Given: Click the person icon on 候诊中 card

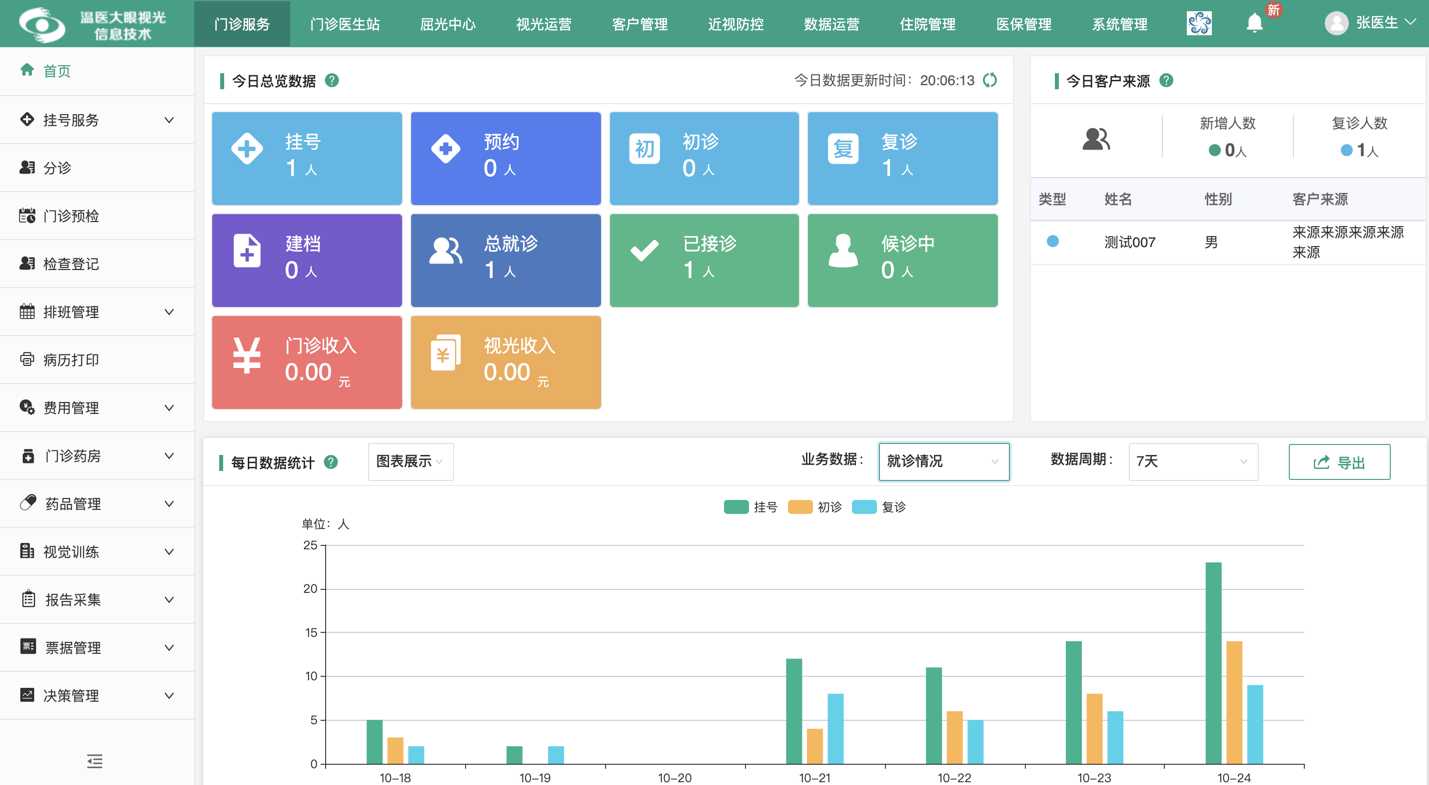Looking at the screenshot, I should (x=843, y=251).
